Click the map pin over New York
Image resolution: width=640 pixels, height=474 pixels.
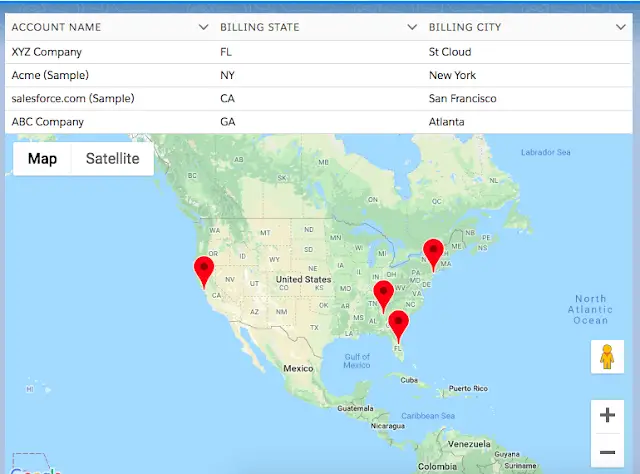point(433,251)
